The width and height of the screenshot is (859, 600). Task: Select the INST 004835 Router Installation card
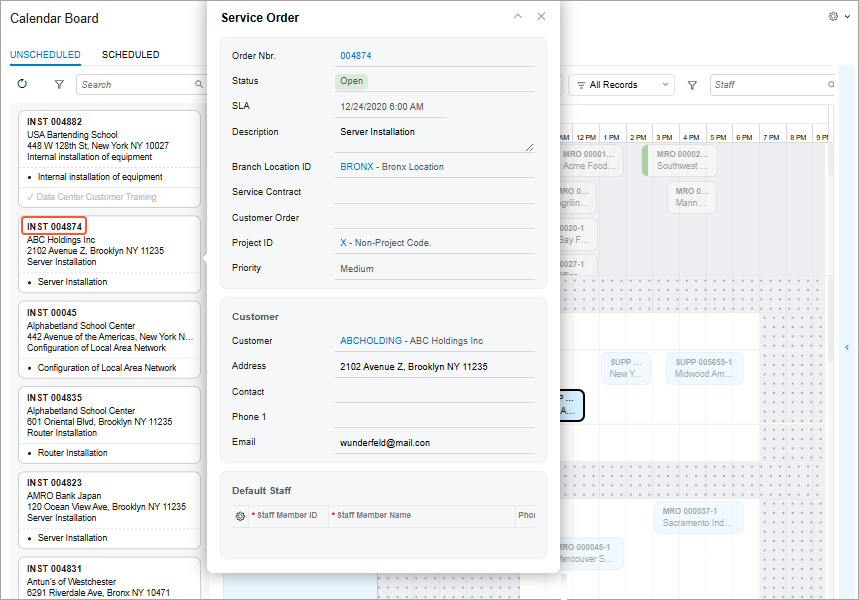(109, 424)
